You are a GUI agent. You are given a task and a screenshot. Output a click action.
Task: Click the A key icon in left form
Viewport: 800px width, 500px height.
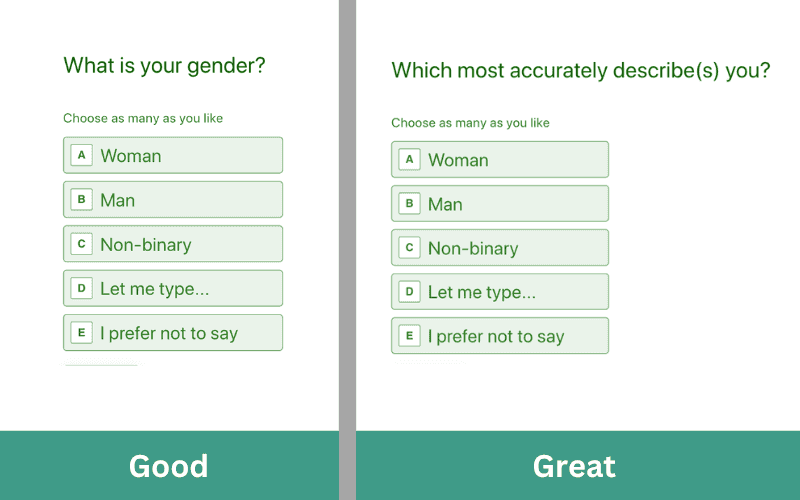[x=81, y=155]
